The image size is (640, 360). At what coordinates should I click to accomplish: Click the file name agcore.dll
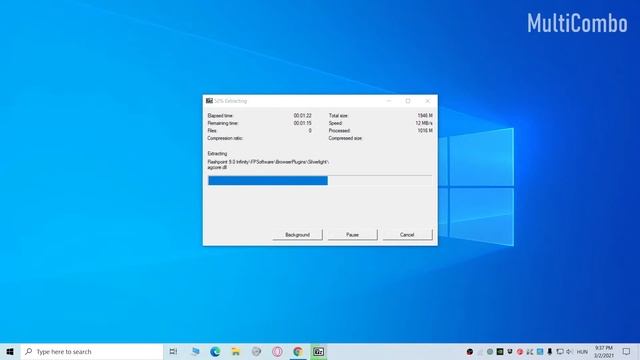[x=217, y=167]
